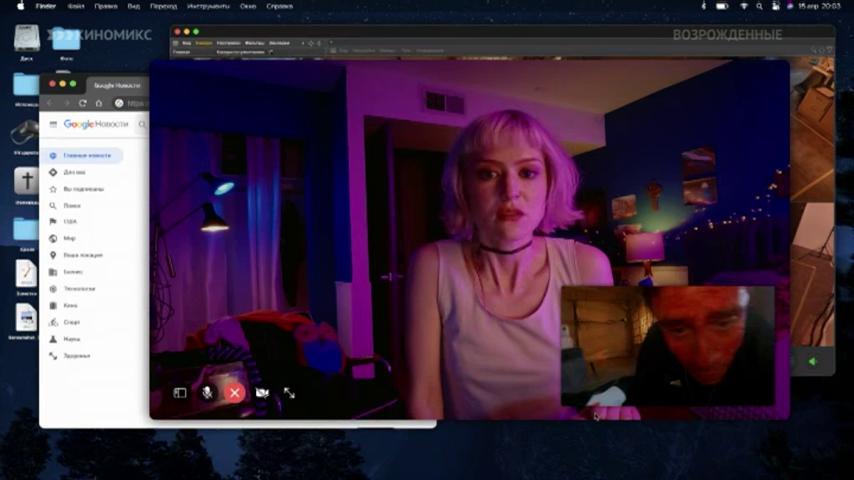854x480 pixels.
Task: Select the picture-in-picture self-view thumbnail
Action: point(668,346)
